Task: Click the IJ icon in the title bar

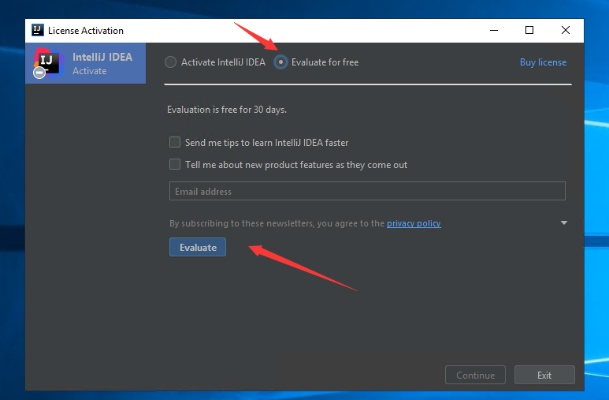Action: pyautogui.click(x=38, y=29)
